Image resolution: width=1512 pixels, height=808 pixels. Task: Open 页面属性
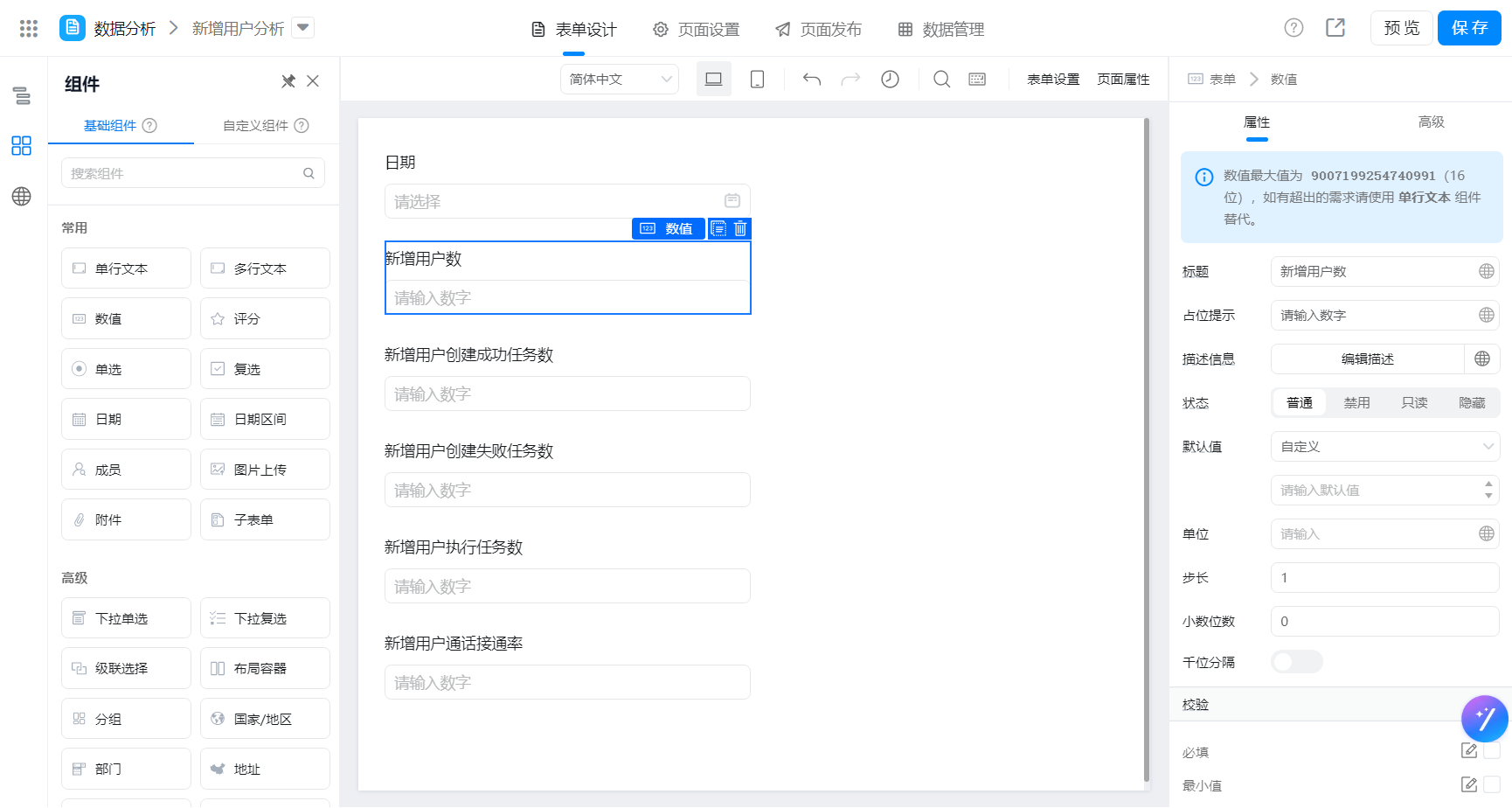1123,79
